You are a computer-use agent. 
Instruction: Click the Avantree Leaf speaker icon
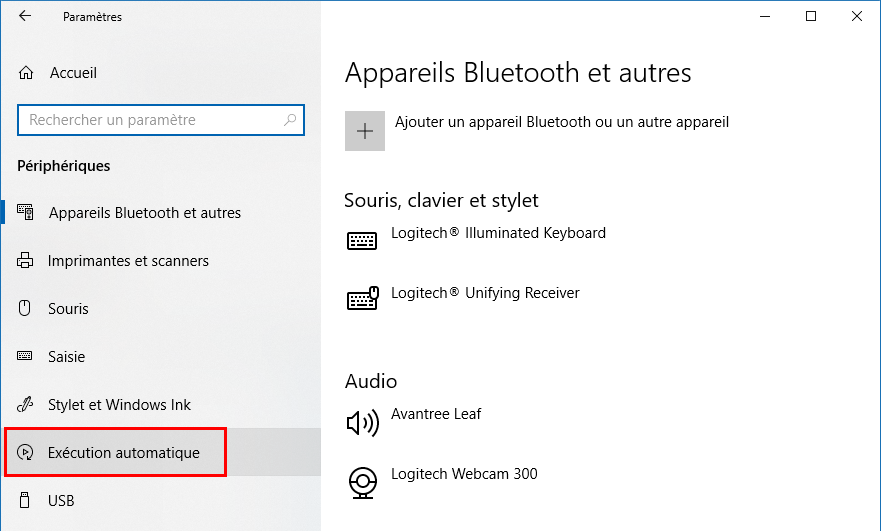point(362,423)
